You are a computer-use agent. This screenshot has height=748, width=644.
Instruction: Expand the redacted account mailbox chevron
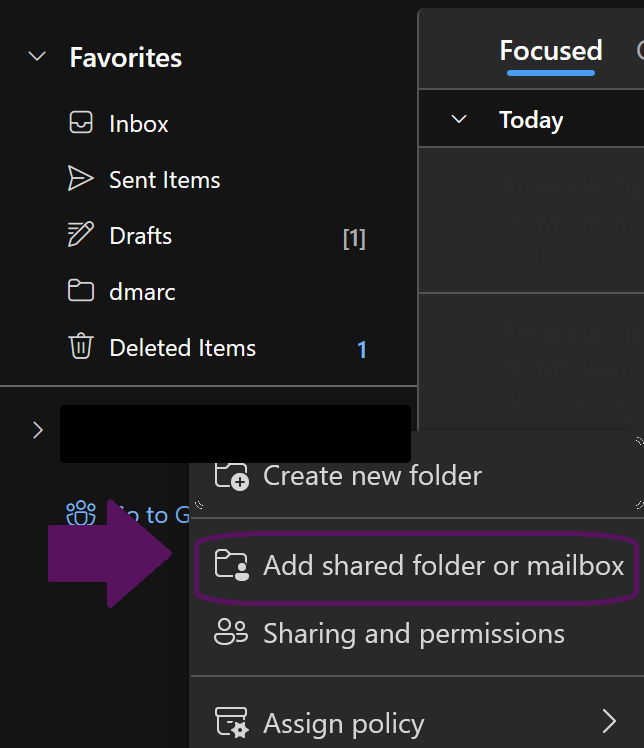[x=38, y=430]
